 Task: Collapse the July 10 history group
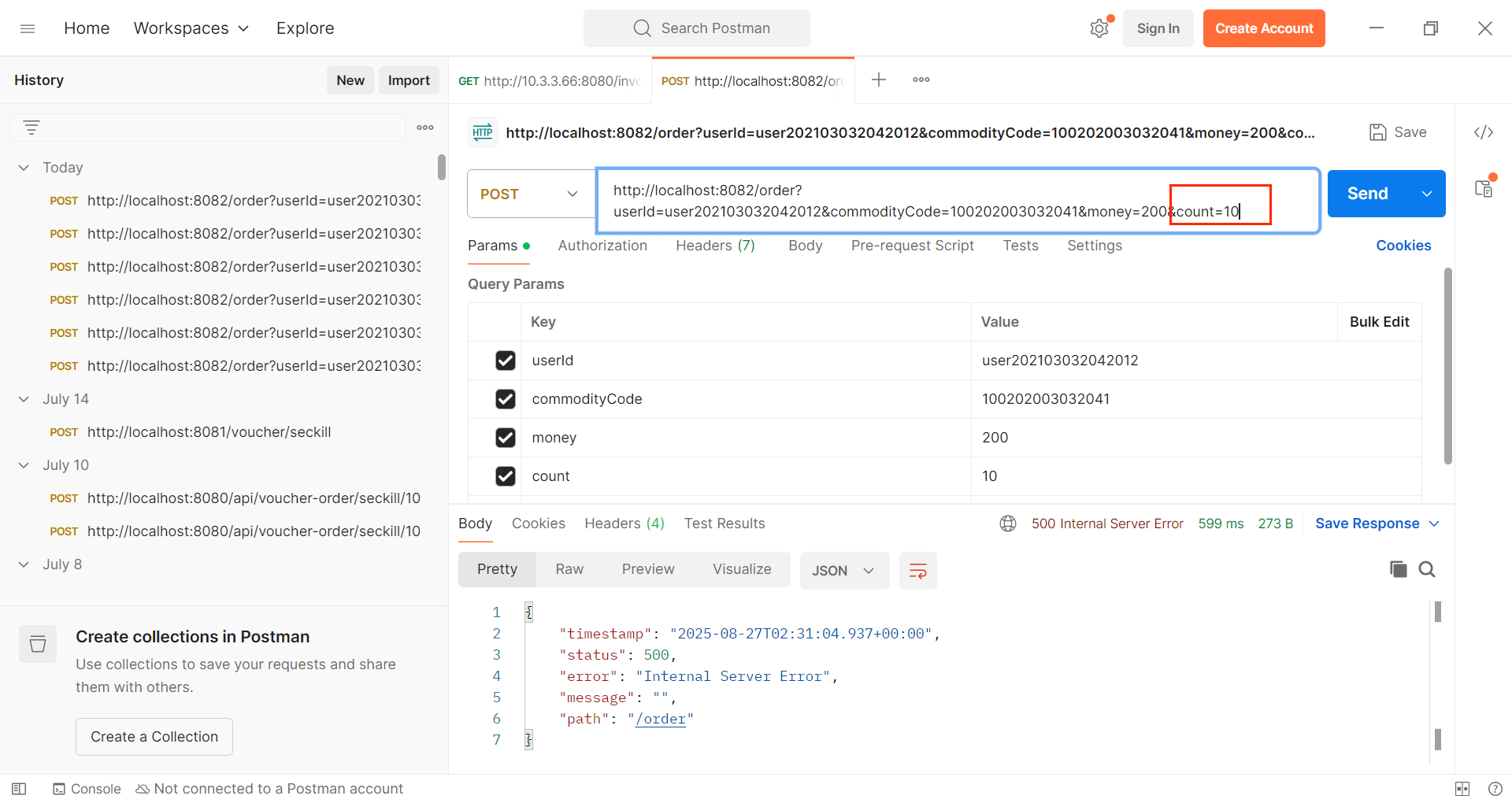(24, 465)
